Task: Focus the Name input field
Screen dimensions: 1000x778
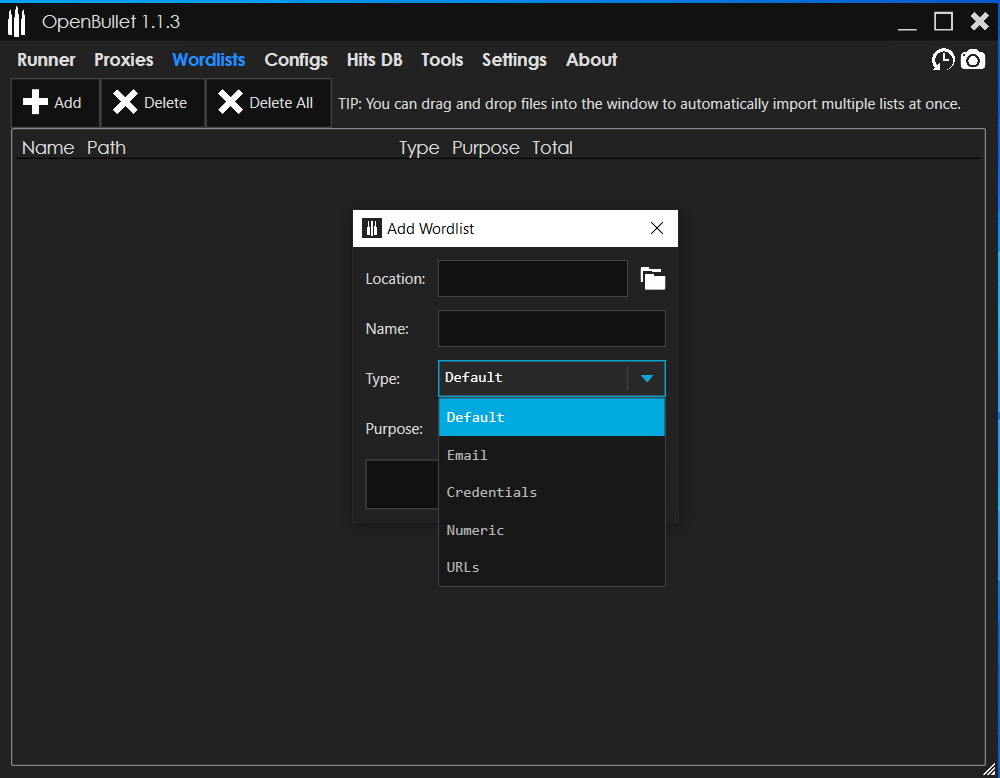Action: coord(552,328)
